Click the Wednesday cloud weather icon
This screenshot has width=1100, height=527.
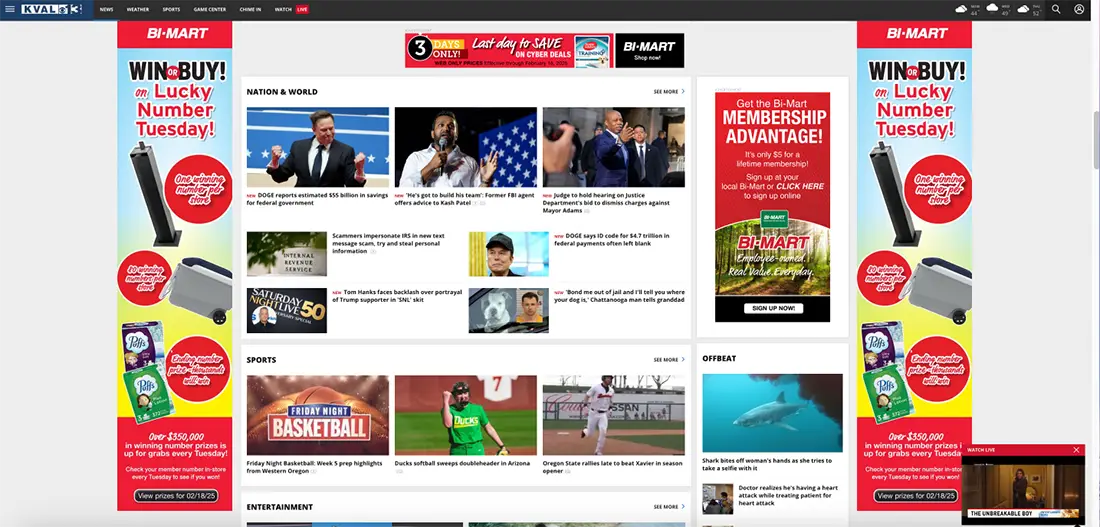coord(992,8)
